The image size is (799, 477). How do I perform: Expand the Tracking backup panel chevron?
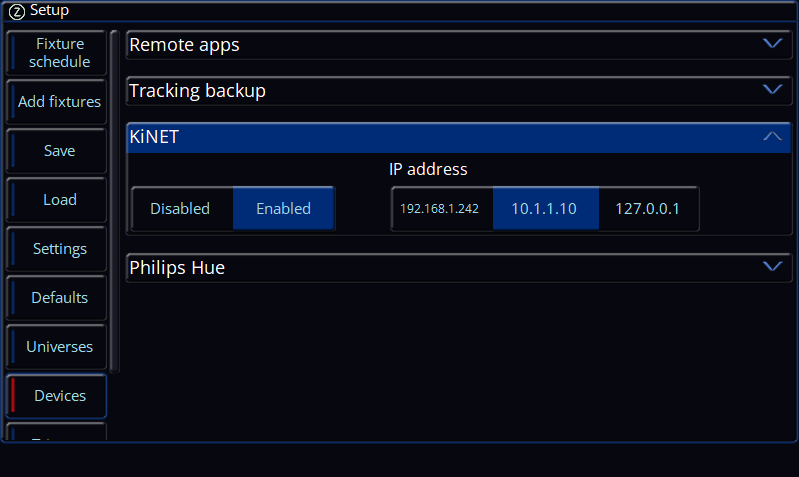pyautogui.click(x=773, y=90)
